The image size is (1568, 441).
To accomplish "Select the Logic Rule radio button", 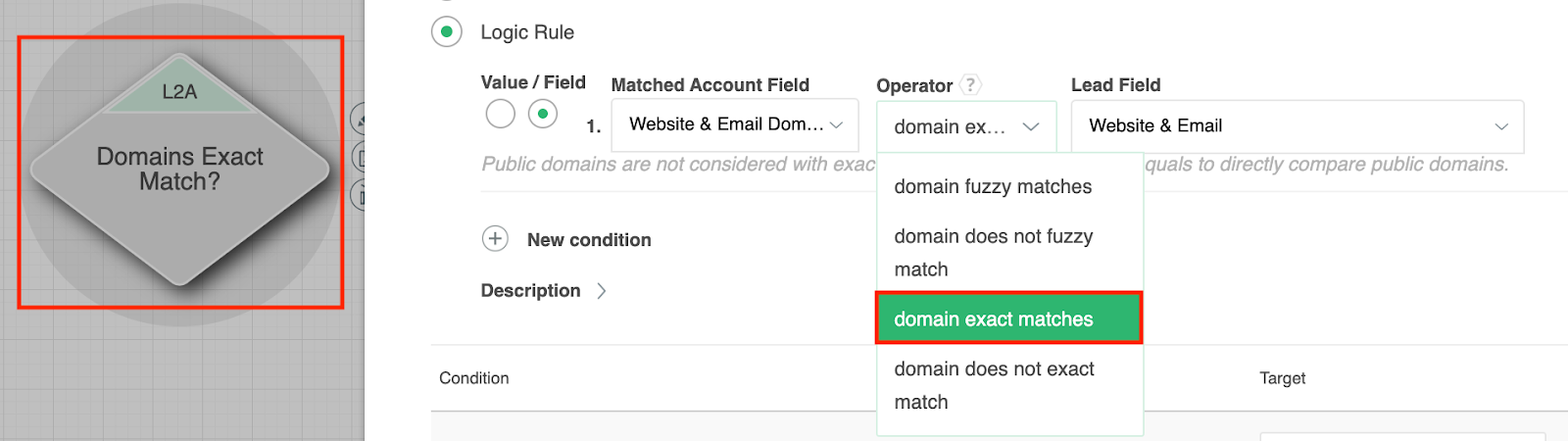I will [446, 32].
